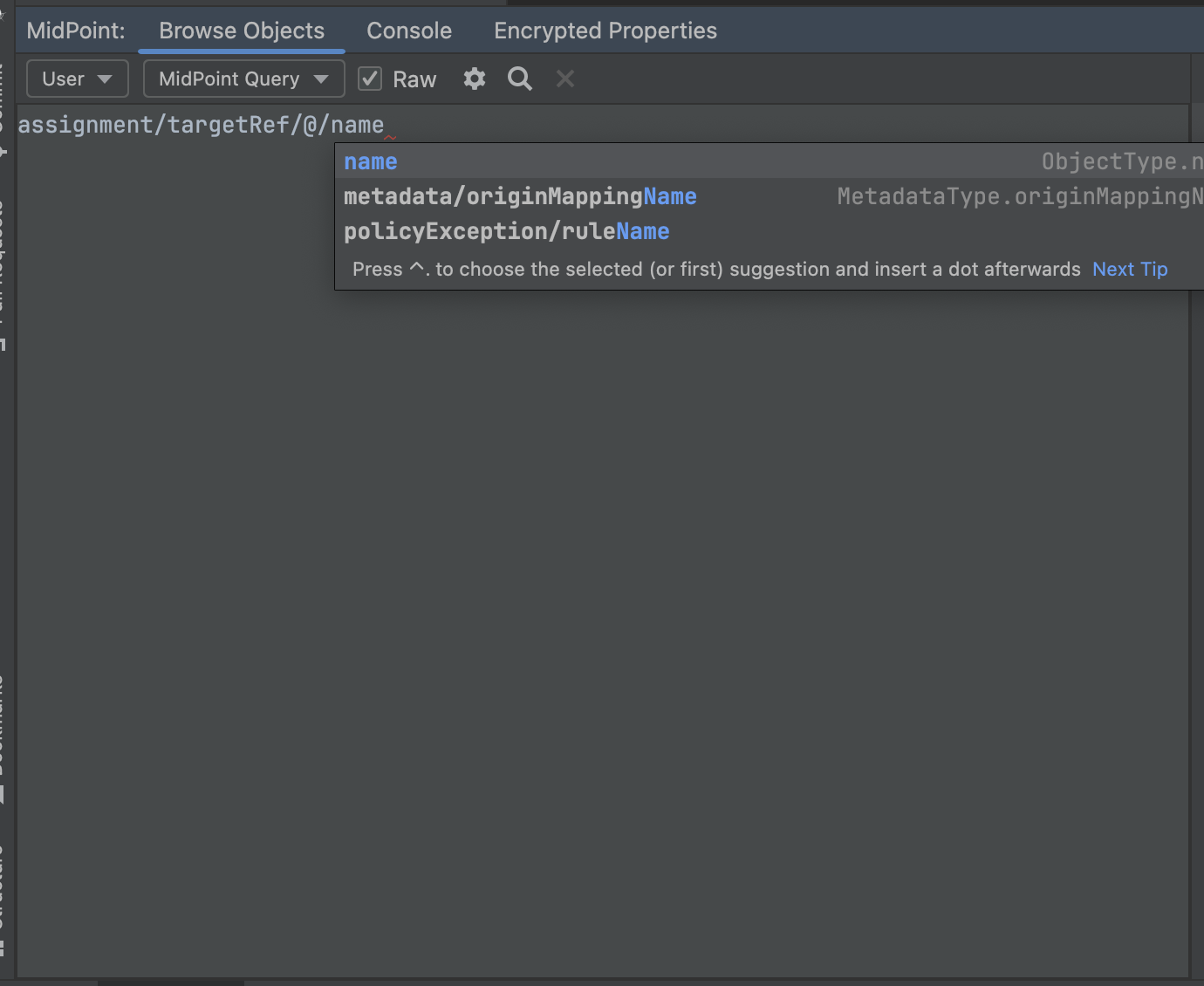The height and width of the screenshot is (986, 1204).
Task: Open query settings with the gear icon
Action: point(474,79)
